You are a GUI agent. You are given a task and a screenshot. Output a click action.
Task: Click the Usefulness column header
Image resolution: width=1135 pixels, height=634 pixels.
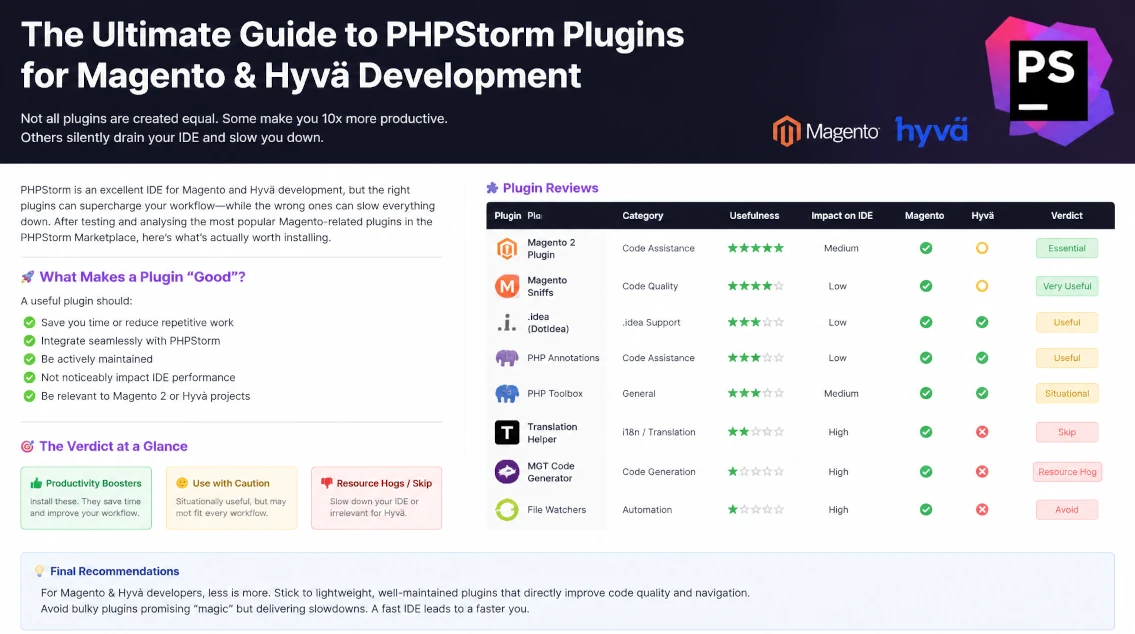pyautogui.click(x=754, y=216)
